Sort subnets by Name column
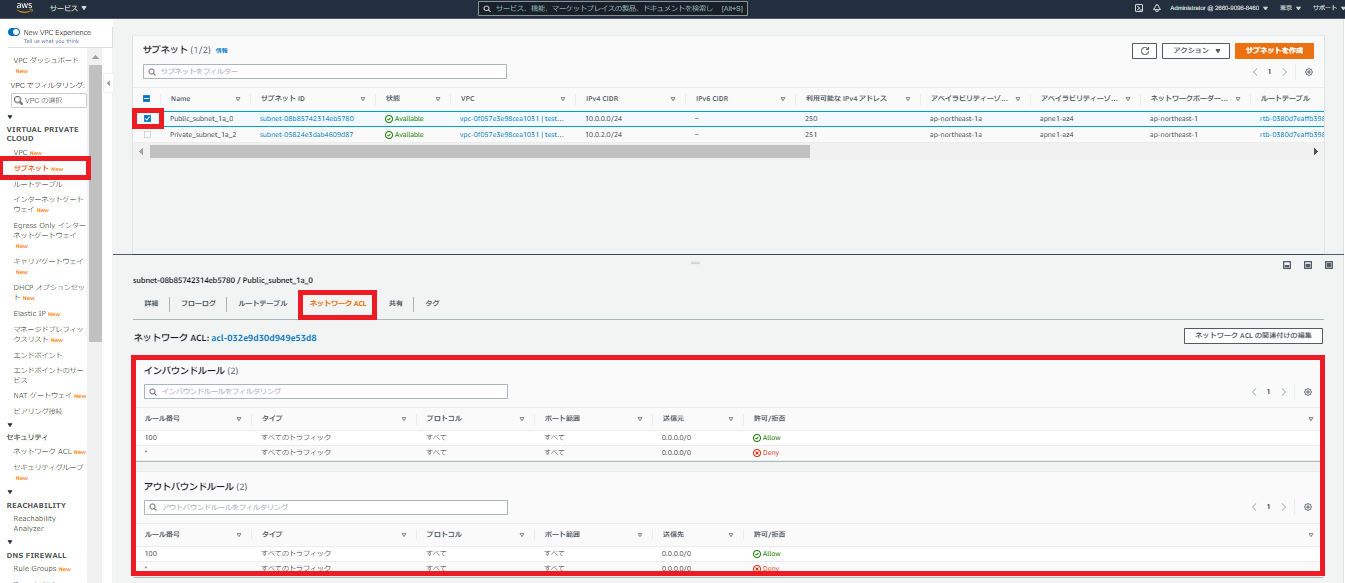Image resolution: width=1345 pixels, height=583 pixels. point(238,99)
